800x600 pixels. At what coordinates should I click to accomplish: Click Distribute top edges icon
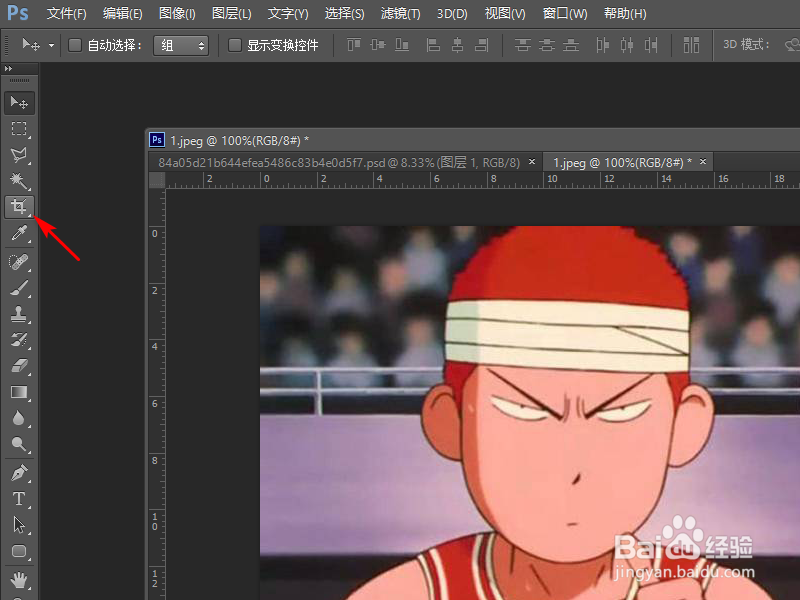(522, 45)
